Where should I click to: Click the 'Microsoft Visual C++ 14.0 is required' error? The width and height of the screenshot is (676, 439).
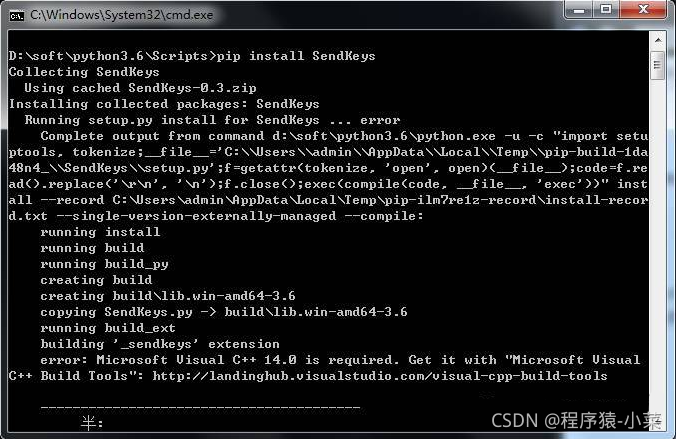244,360
